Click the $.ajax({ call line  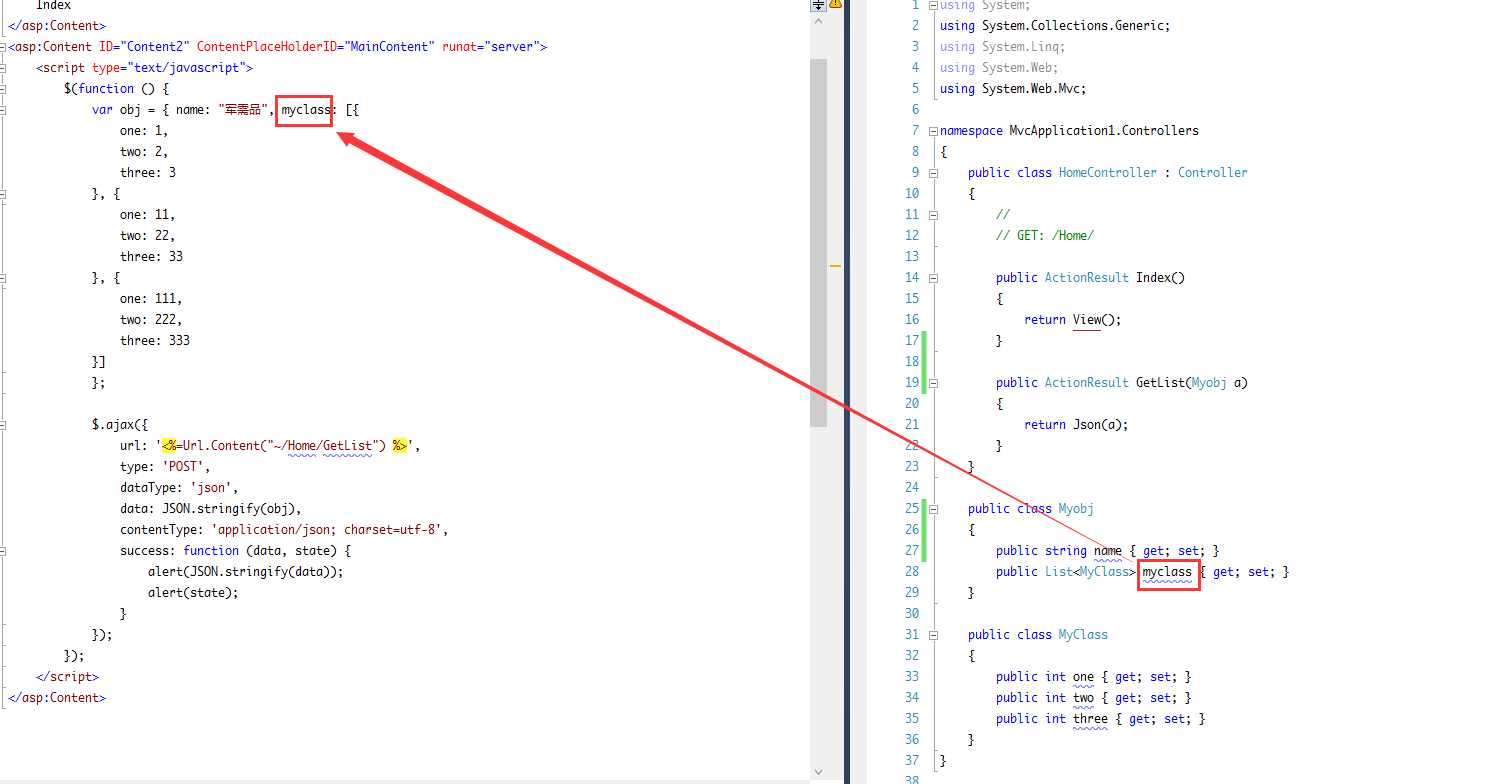click(120, 424)
